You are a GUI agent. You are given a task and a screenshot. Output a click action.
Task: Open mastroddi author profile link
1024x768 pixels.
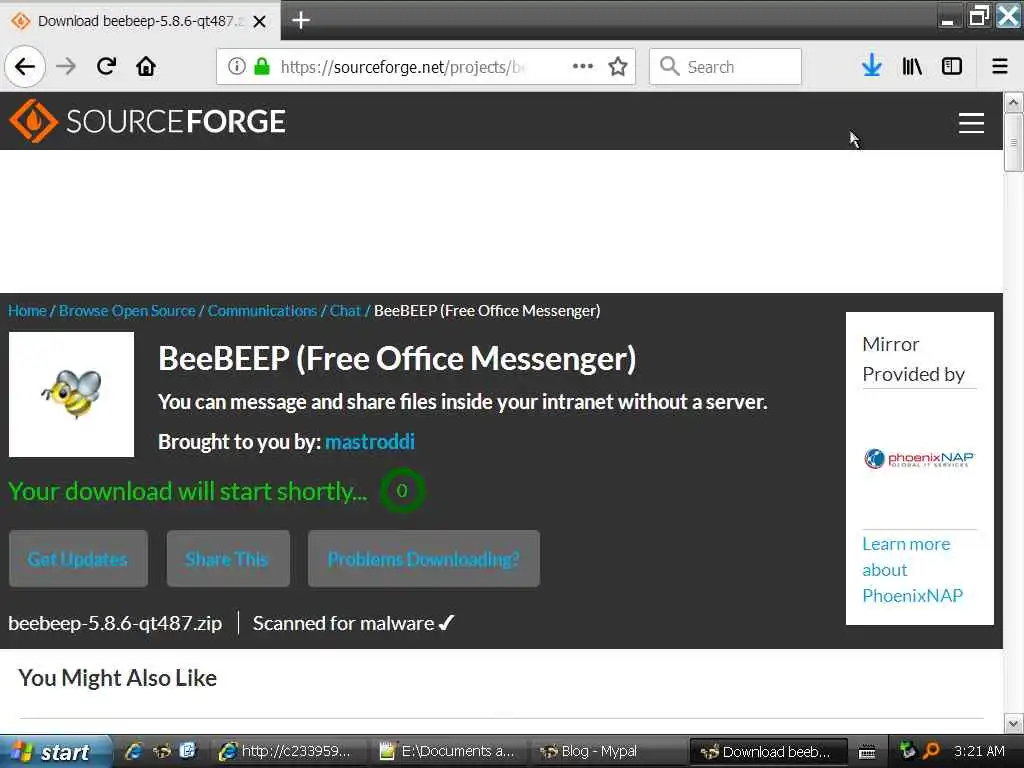coord(370,442)
